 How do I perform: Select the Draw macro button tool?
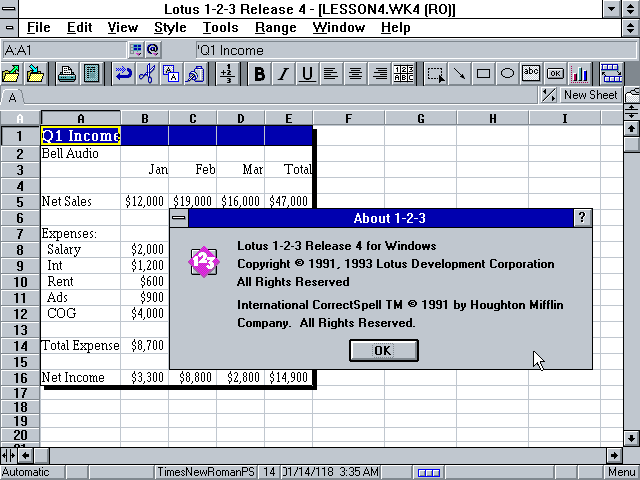pos(556,74)
